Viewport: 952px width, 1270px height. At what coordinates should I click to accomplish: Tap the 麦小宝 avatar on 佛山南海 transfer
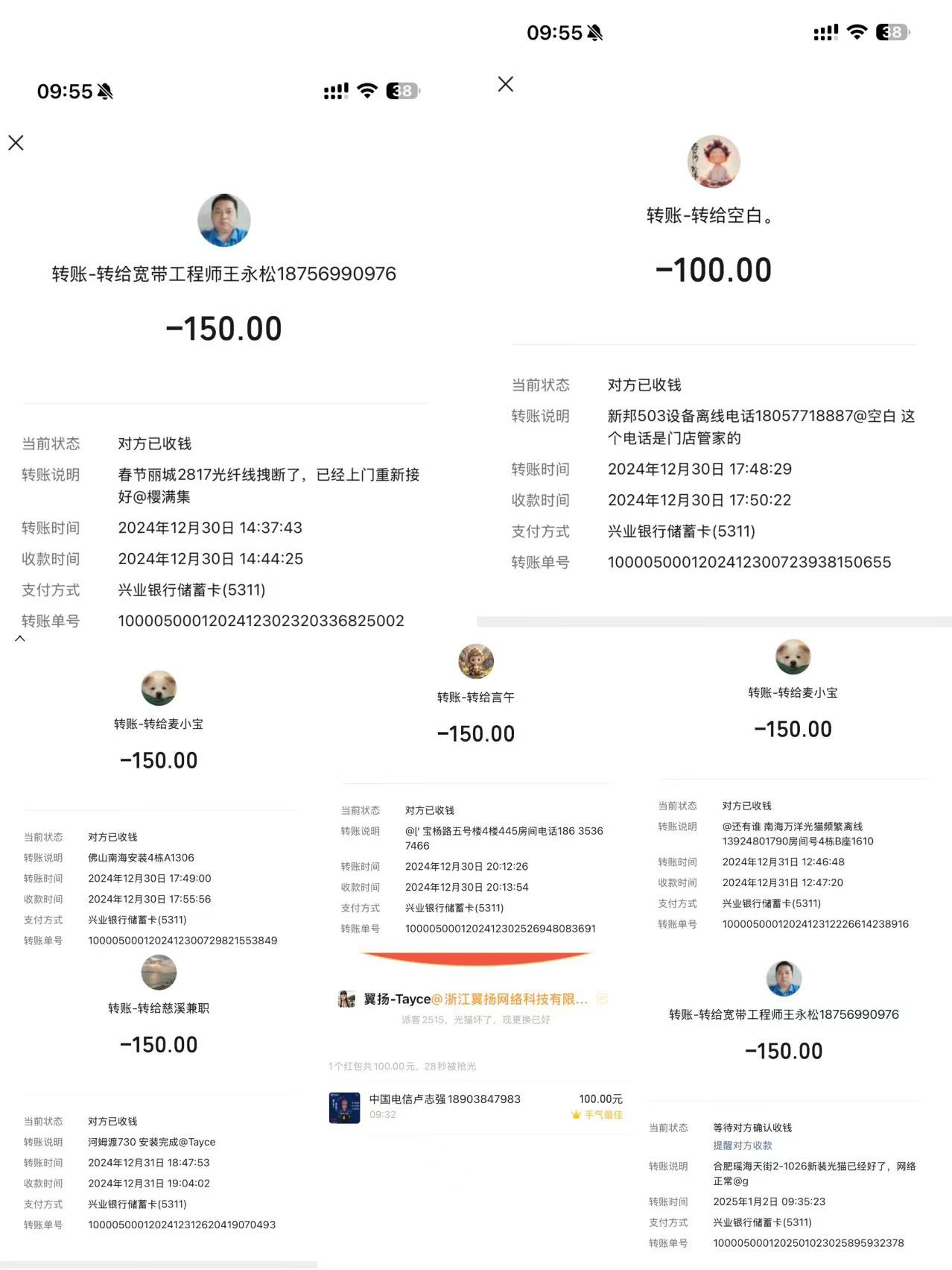click(x=159, y=688)
